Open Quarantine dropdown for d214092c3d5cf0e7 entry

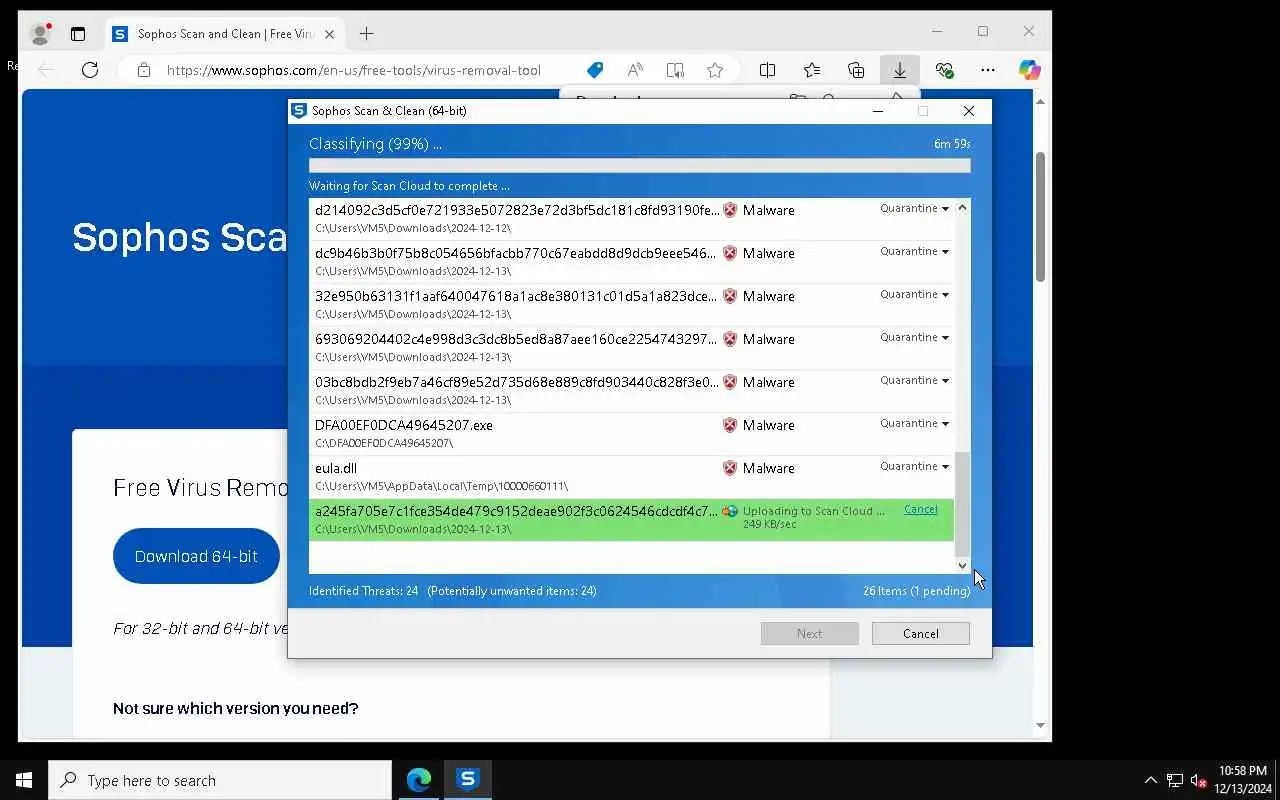[x=915, y=209]
